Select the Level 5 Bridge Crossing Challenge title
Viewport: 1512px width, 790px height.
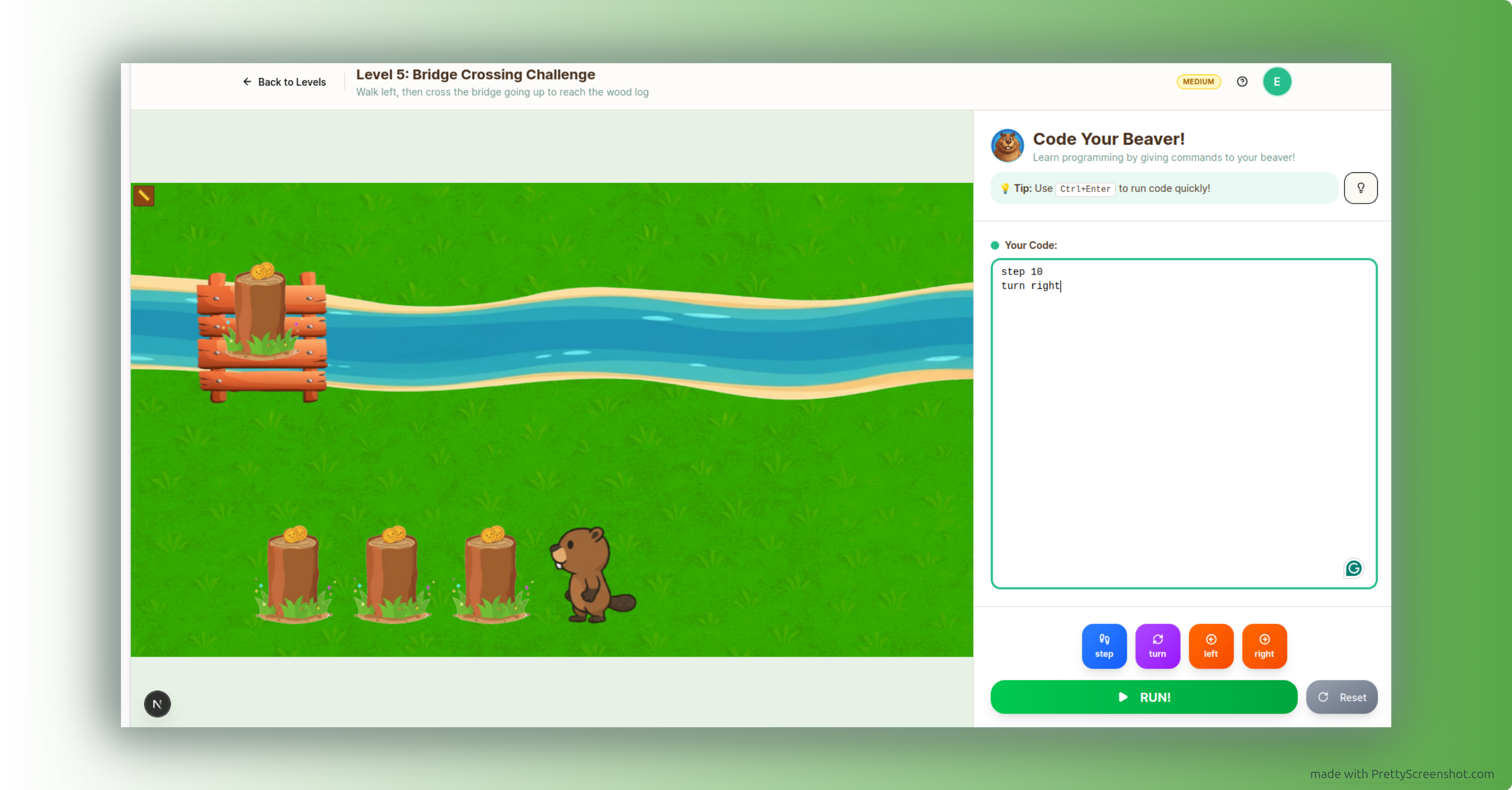point(475,75)
